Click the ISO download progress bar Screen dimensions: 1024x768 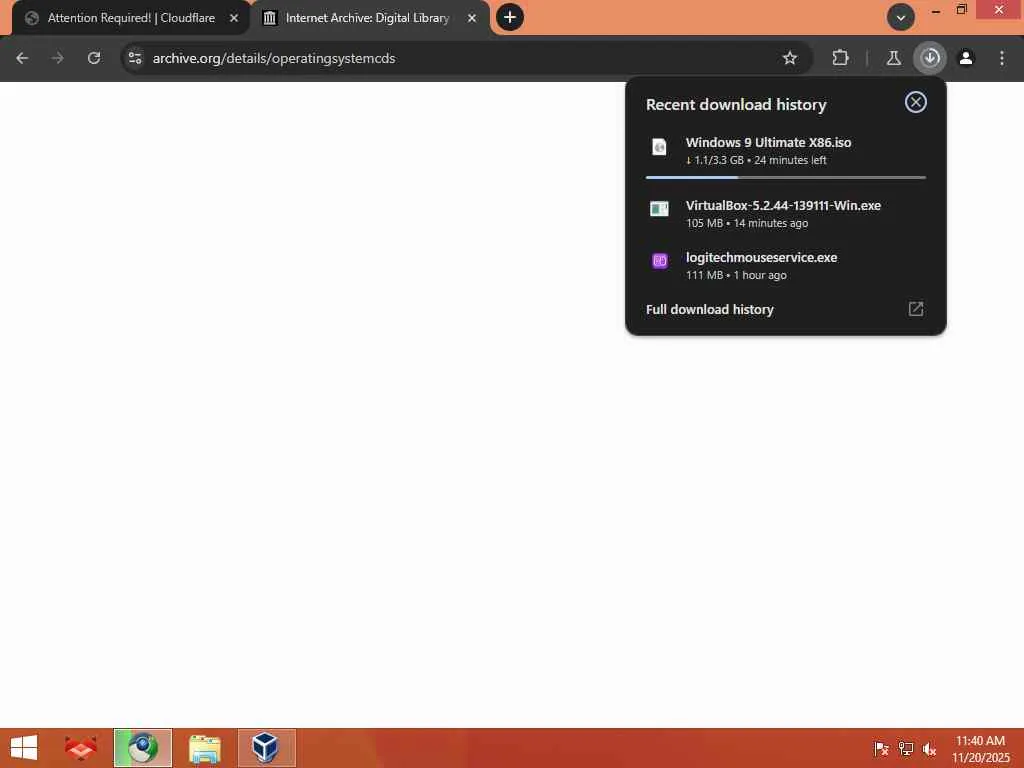click(786, 177)
